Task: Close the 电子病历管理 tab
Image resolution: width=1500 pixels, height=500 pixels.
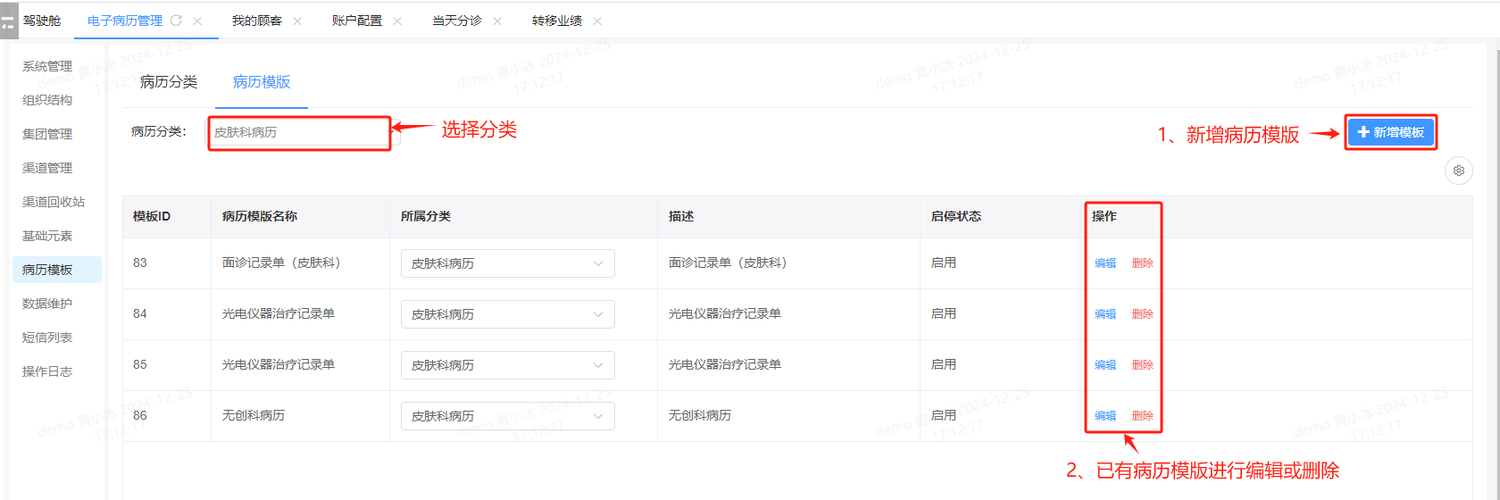Action: [197, 21]
